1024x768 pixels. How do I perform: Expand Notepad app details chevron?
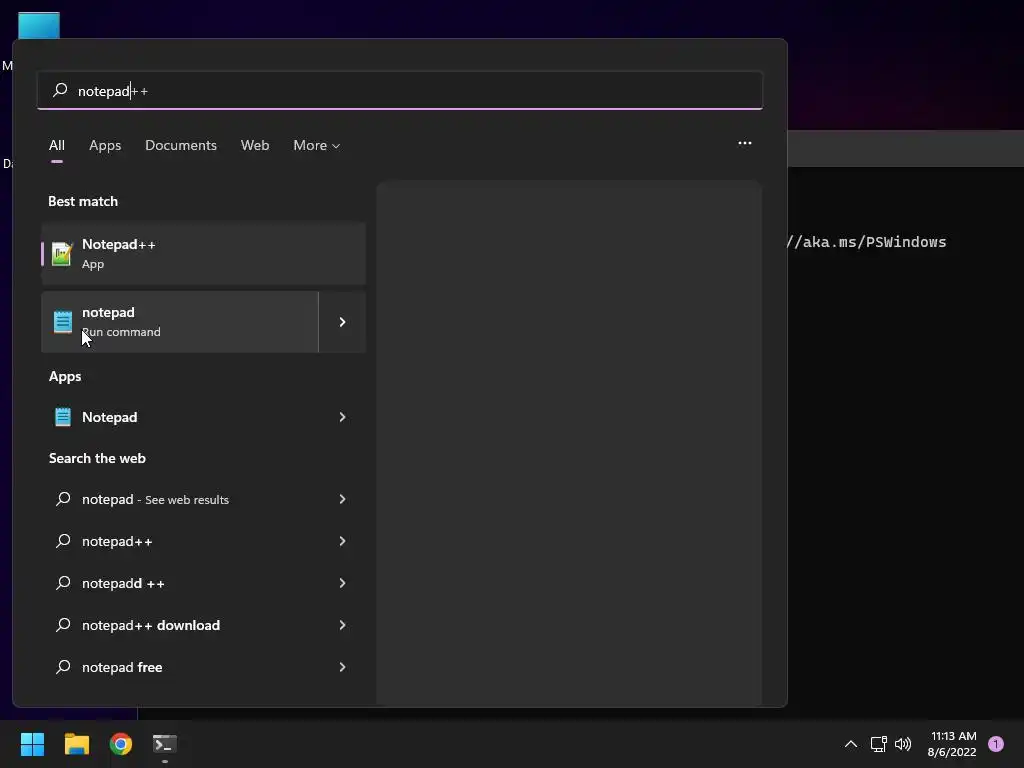(342, 417)
